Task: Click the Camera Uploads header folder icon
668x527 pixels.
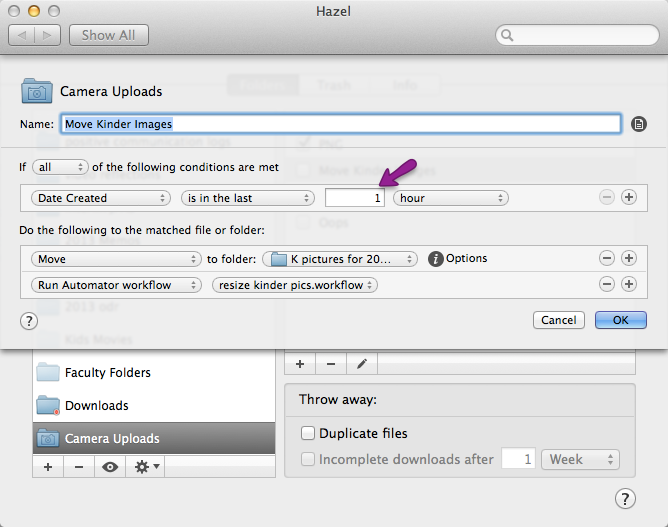Action: click(37, 91)
